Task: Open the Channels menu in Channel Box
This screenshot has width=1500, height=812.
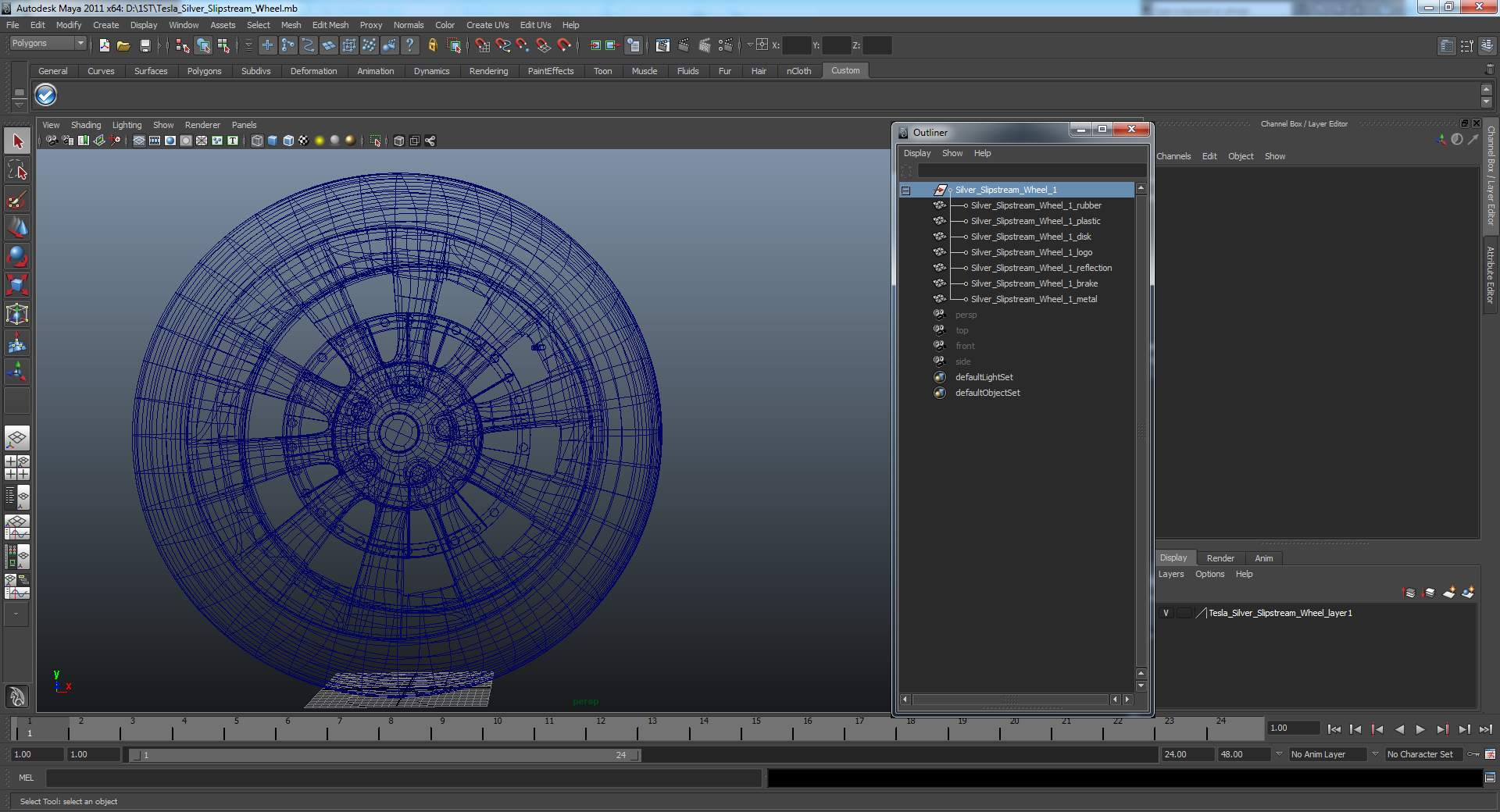Action: 1173,156
